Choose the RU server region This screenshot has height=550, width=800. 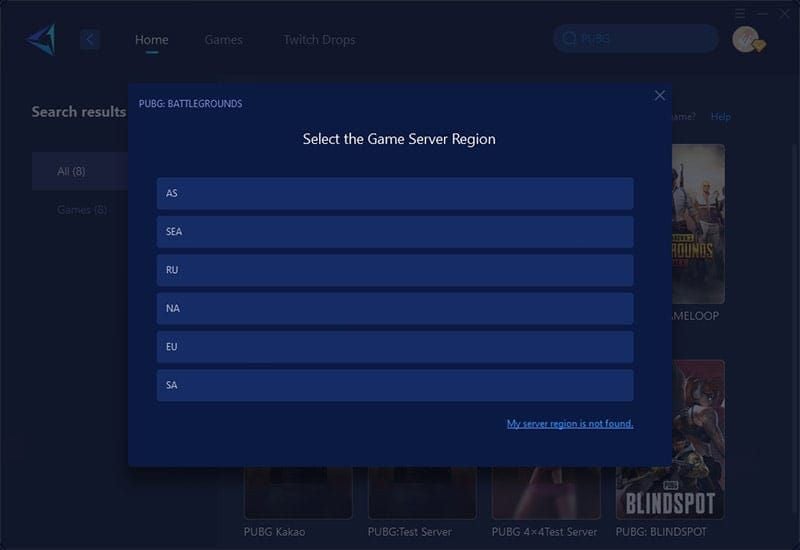395,270
